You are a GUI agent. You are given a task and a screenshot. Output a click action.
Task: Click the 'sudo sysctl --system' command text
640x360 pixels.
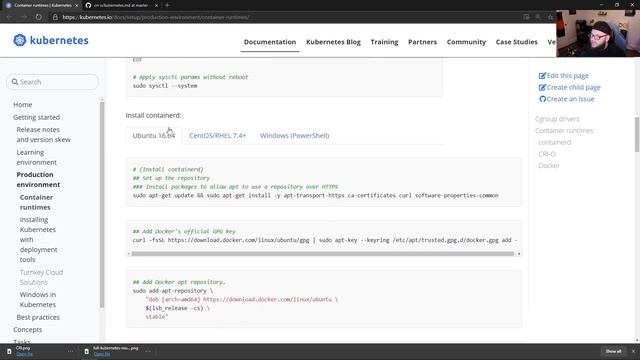coord(165,86)
